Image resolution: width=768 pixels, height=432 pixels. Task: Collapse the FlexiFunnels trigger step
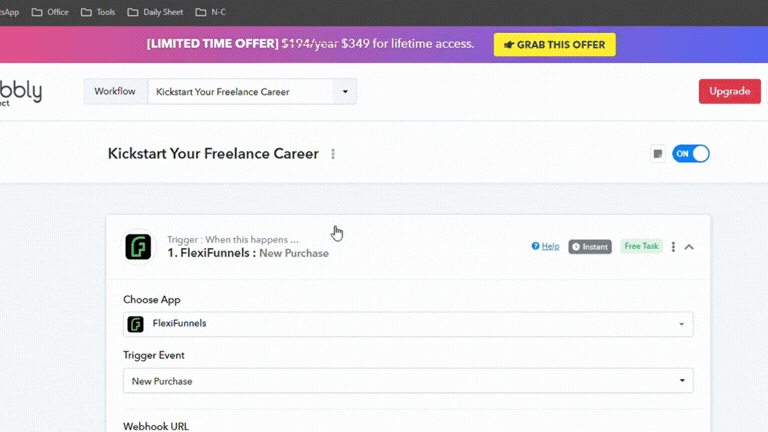[689, 247]
